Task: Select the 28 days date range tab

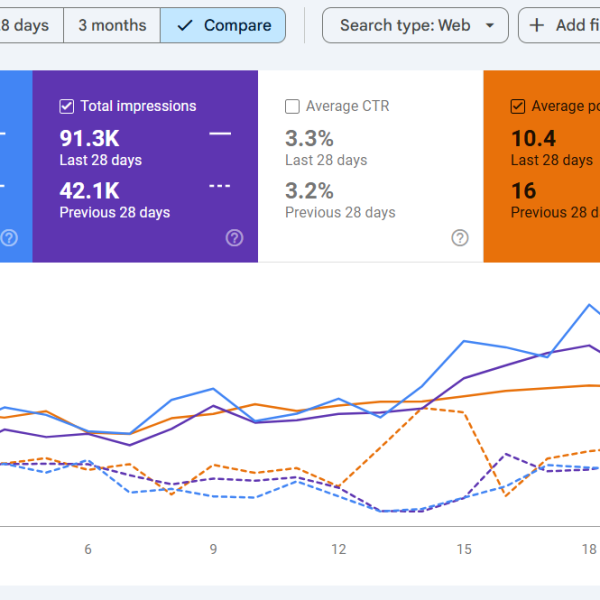Action: coord(27,25)
